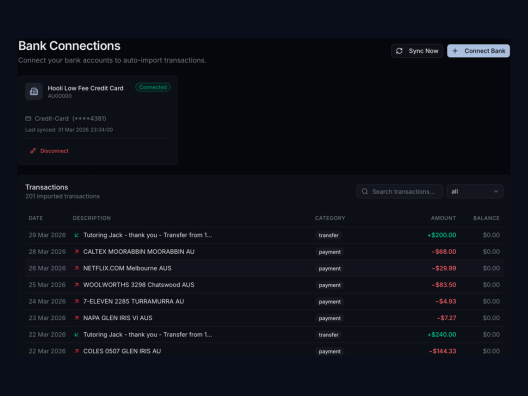The height and width of the screenshot is (396, 528).
Task: Click '201 imported transactions' text
Action: coord(63,196)
